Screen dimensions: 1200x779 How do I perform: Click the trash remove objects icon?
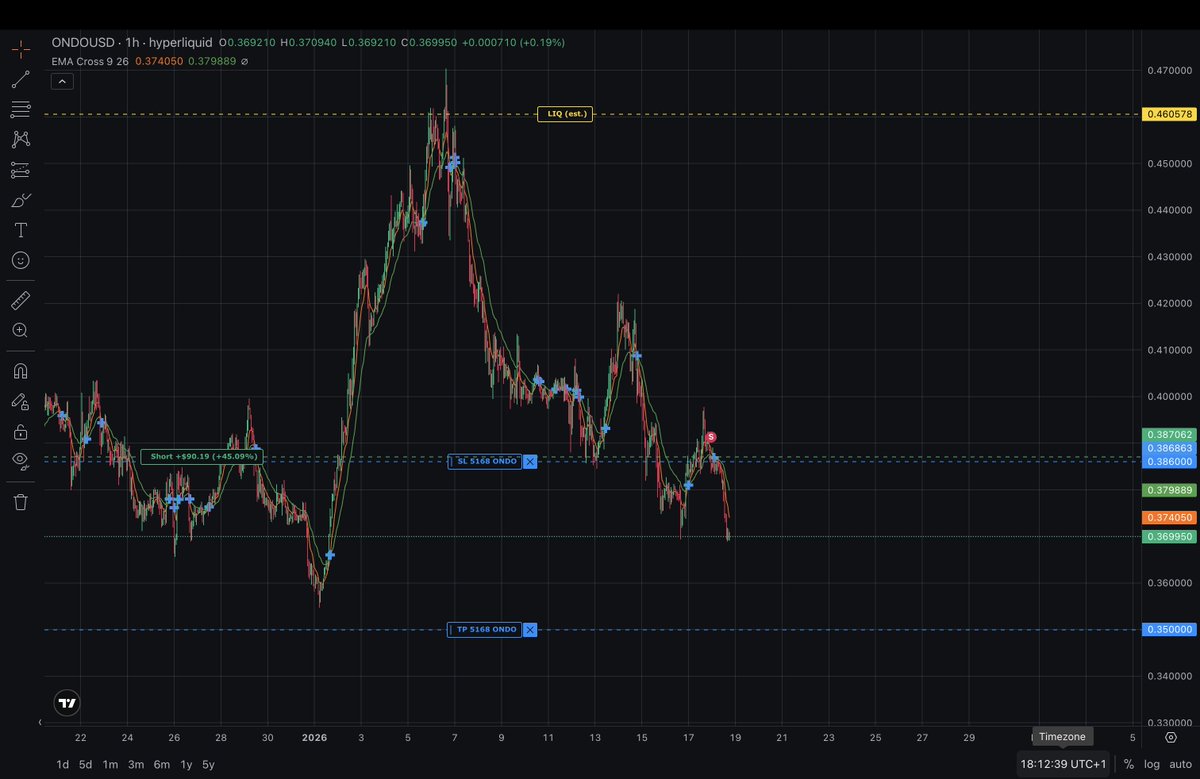point(20,501)
